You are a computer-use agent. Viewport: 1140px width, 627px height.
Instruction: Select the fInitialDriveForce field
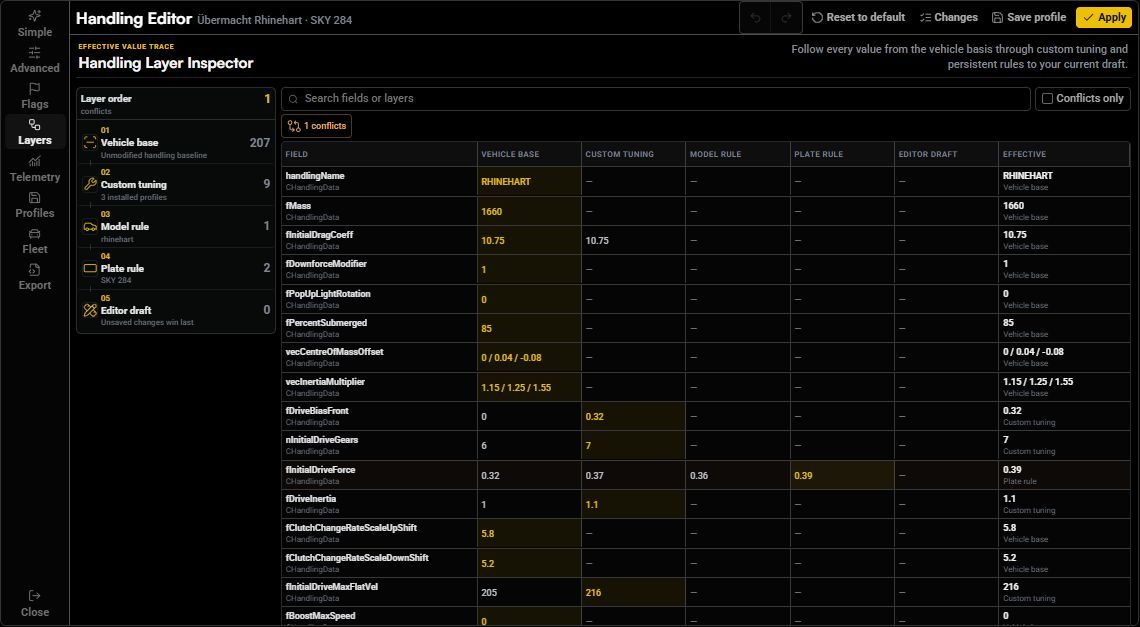pyautogui.click(x=320, y=470)
